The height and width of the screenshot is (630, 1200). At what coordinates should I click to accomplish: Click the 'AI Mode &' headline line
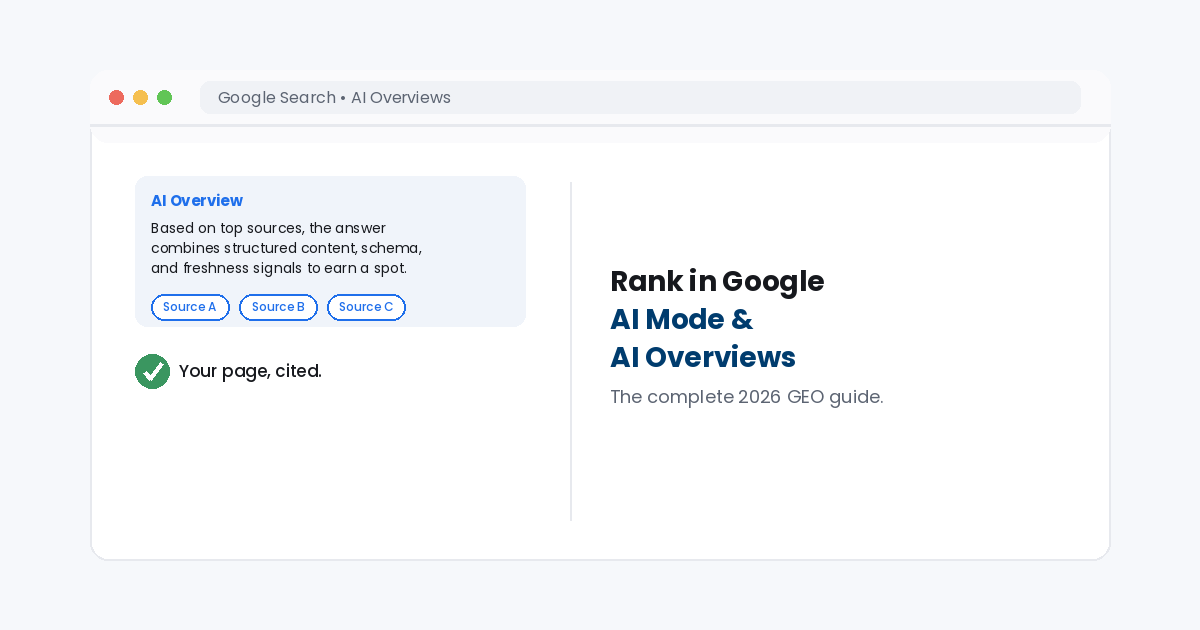coord(681,319)
